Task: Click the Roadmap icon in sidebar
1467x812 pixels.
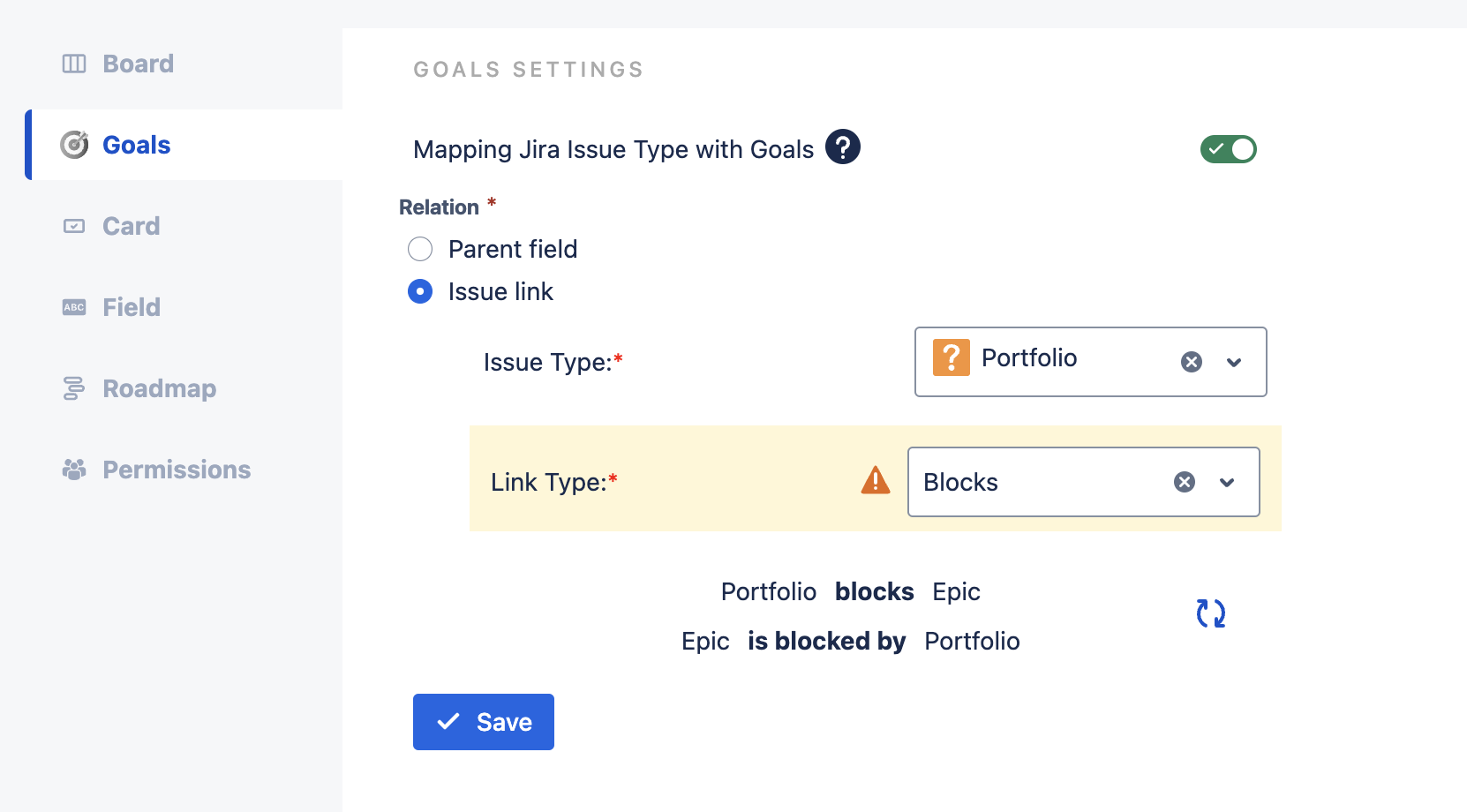Action: click(74, 388)
